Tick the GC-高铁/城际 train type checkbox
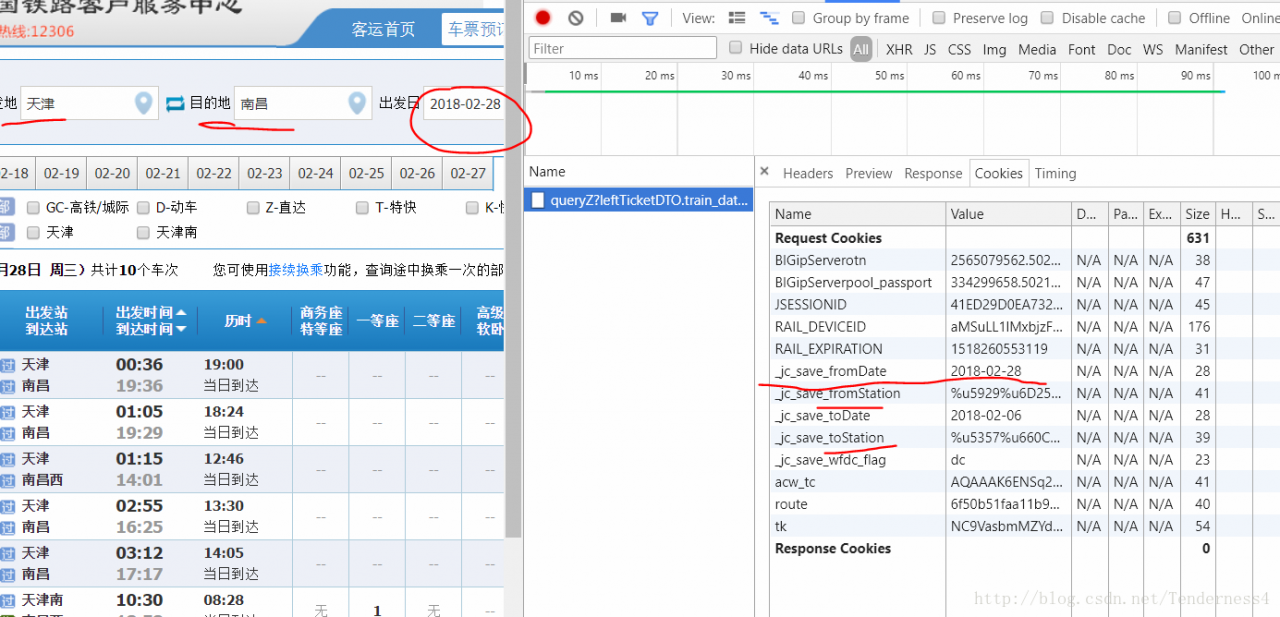 click(x=34, y=208)
